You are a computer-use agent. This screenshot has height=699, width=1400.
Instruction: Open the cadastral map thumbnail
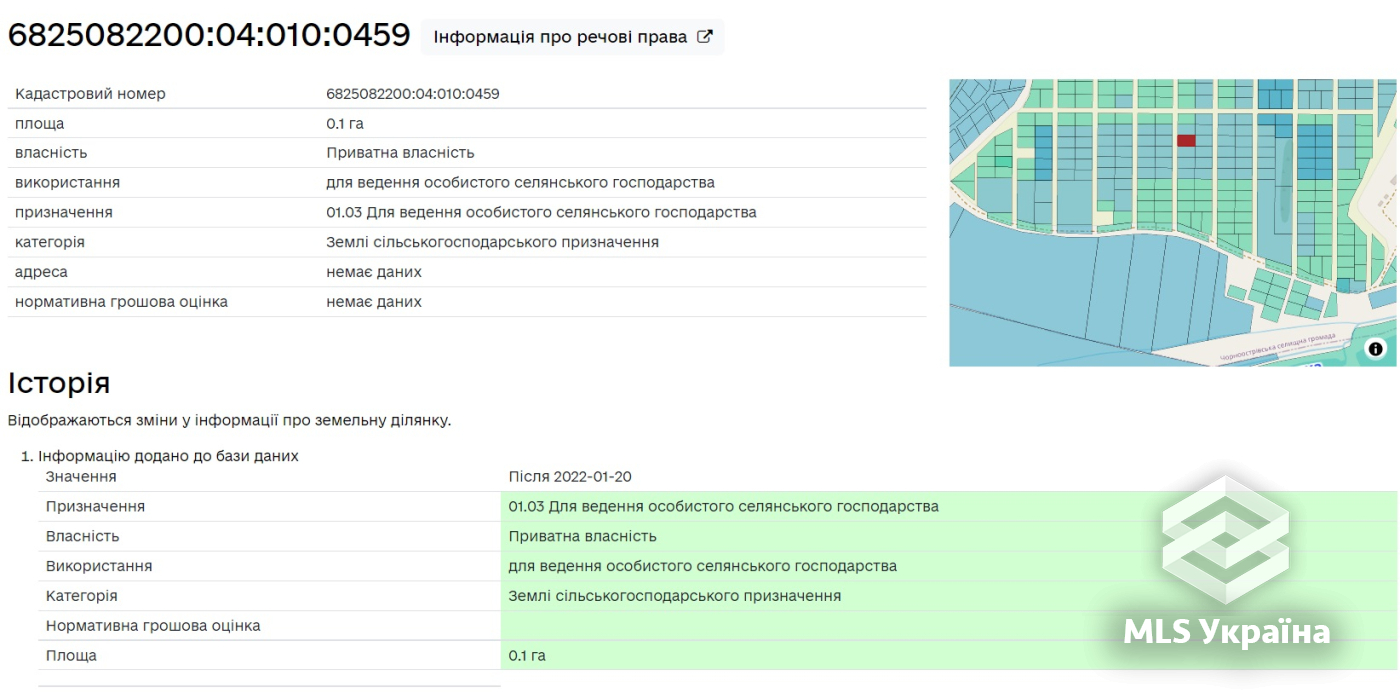click(x=1173, y=223)
